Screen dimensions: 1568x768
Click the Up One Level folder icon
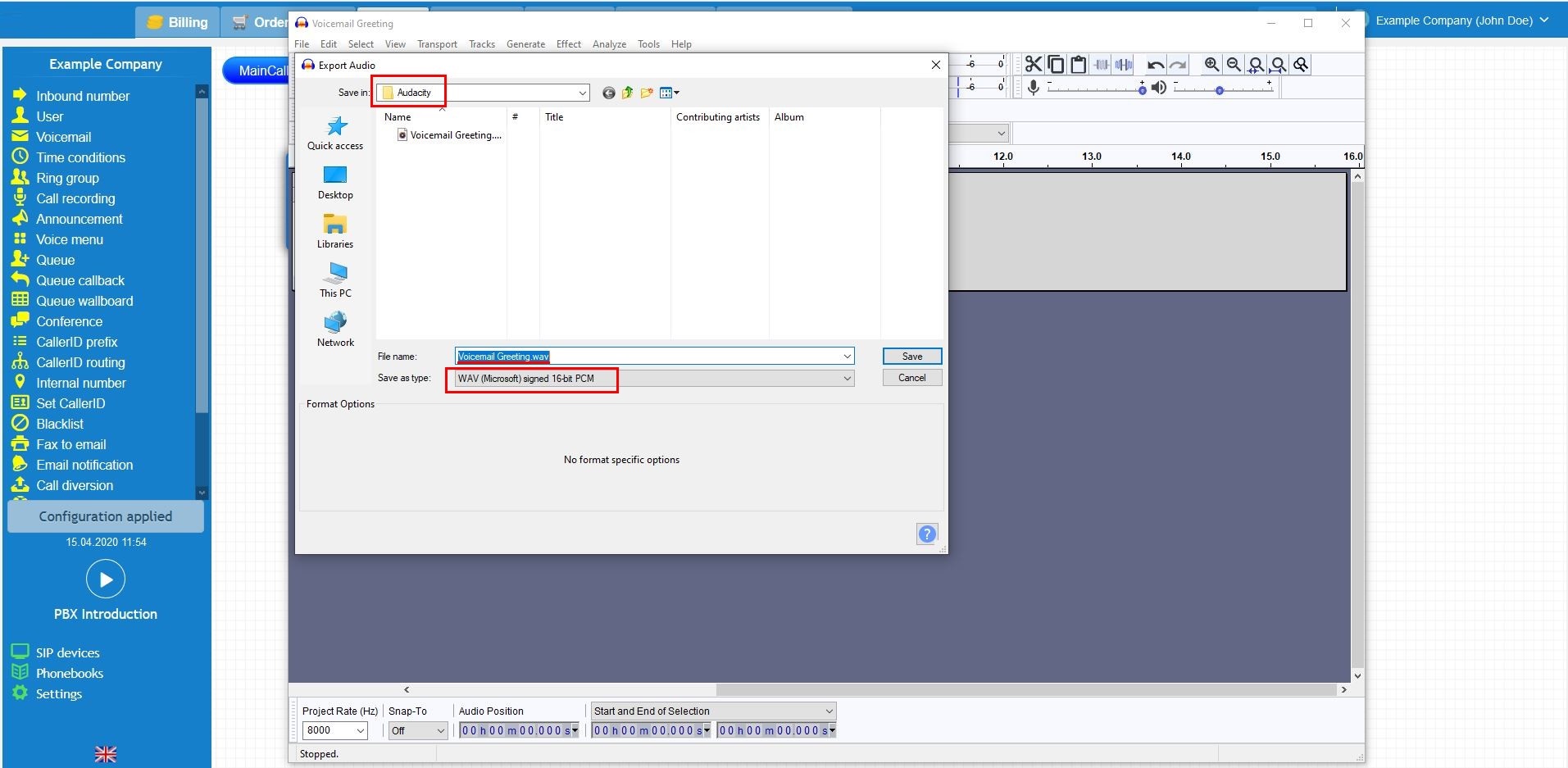(628, 93)
